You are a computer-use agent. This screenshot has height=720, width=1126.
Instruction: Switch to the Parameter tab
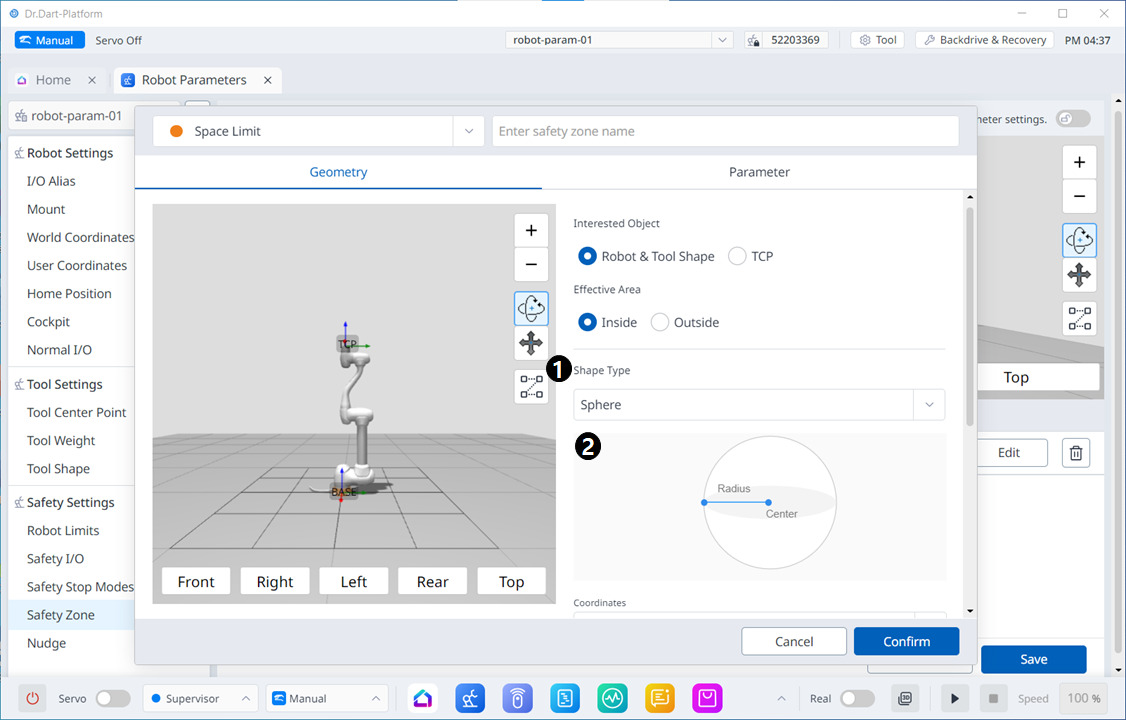tap(759, 172)
